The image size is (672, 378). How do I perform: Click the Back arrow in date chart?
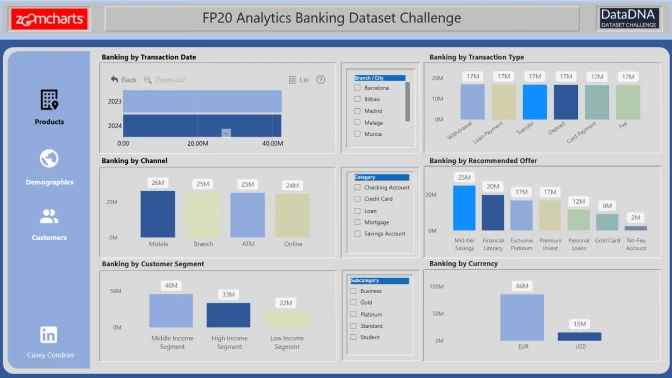point(114,79)
